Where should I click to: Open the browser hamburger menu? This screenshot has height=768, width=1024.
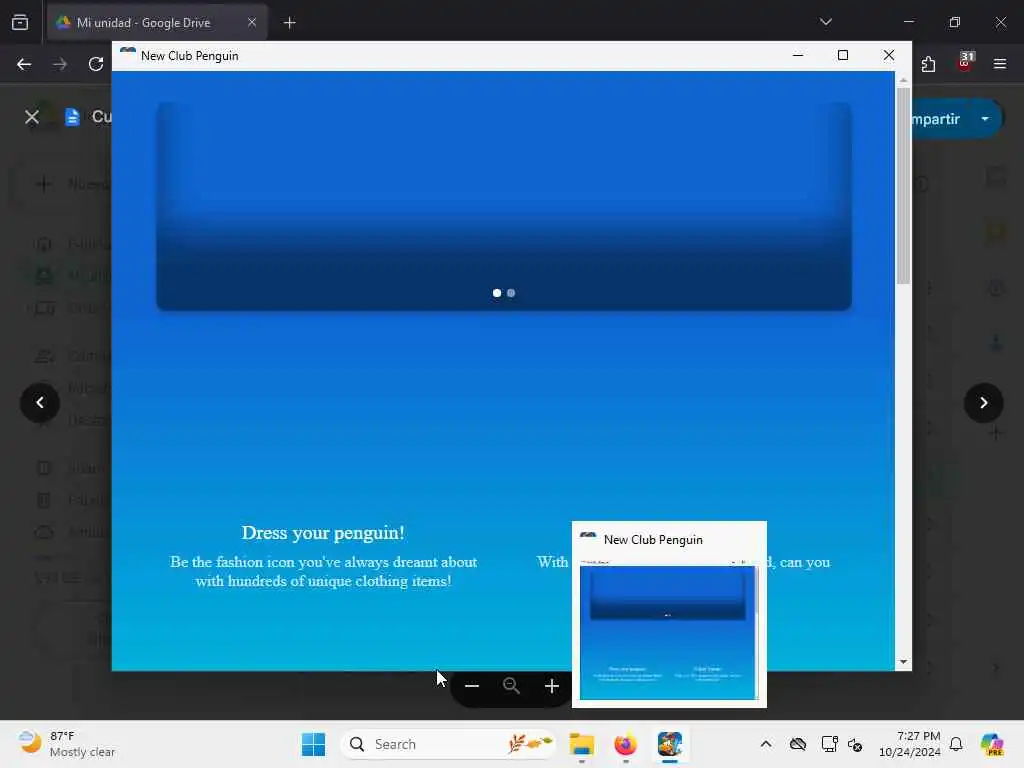1000,64
